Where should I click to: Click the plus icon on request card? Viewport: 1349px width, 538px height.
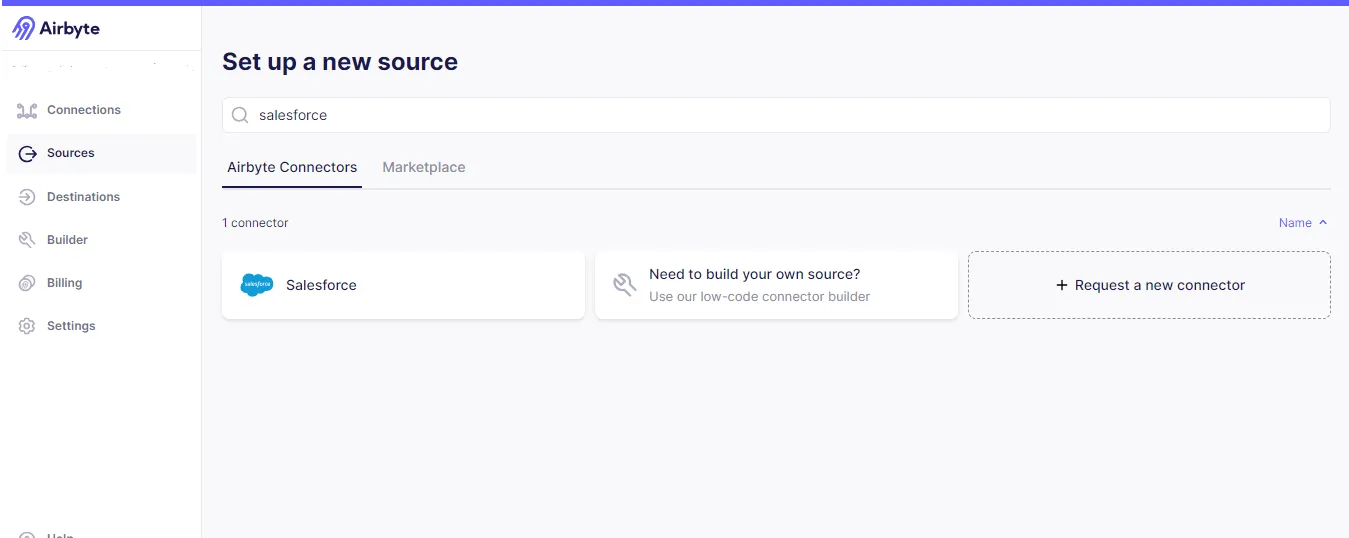[1062, 285]
